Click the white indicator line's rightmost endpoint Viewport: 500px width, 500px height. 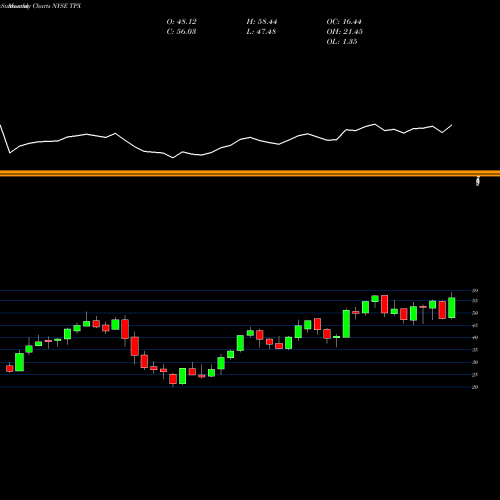pyautogui.click(x=452, y=125)
